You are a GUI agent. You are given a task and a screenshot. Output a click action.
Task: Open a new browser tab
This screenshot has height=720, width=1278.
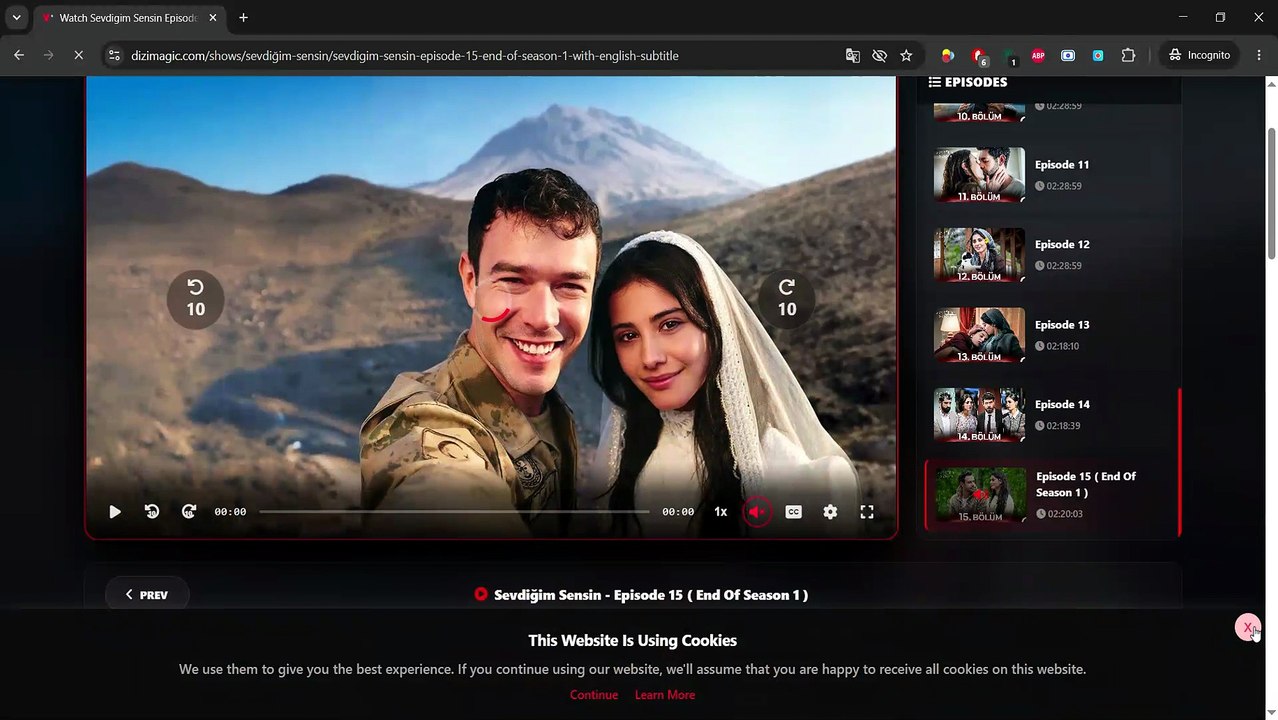click(243, 17)
